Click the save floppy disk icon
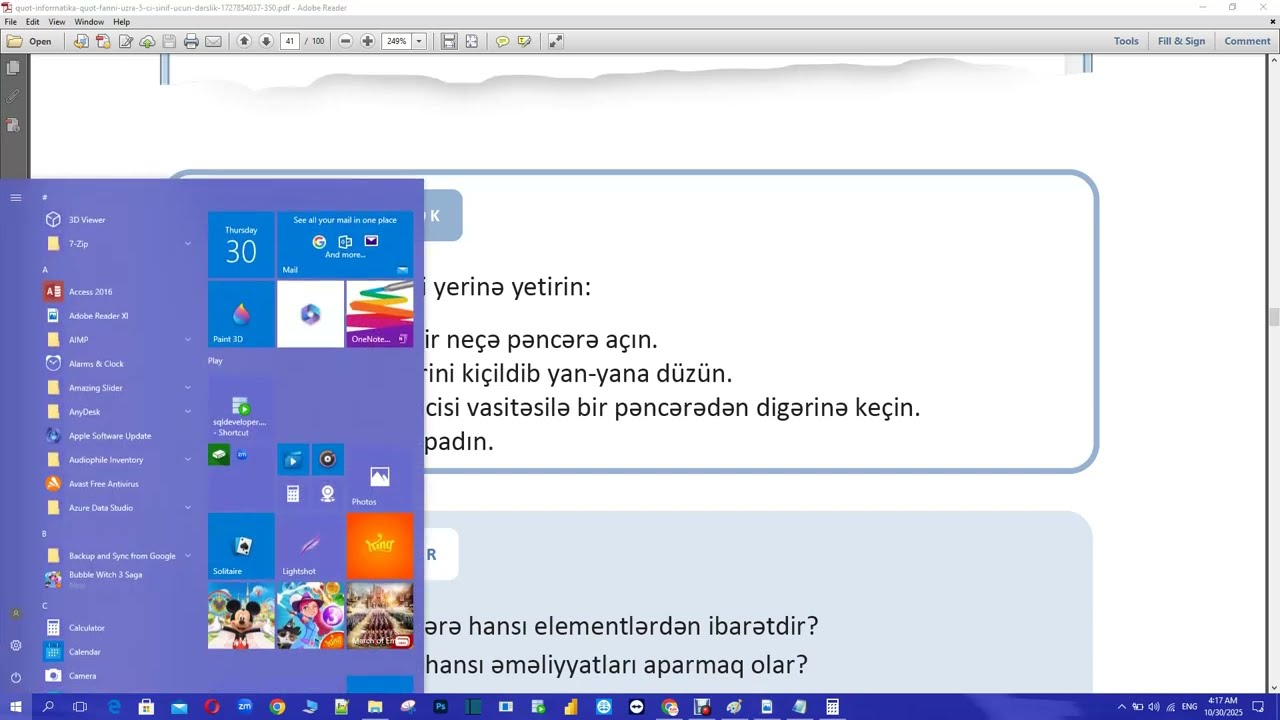This screenshot has width=1280, height=720. [x=169, y=41]
